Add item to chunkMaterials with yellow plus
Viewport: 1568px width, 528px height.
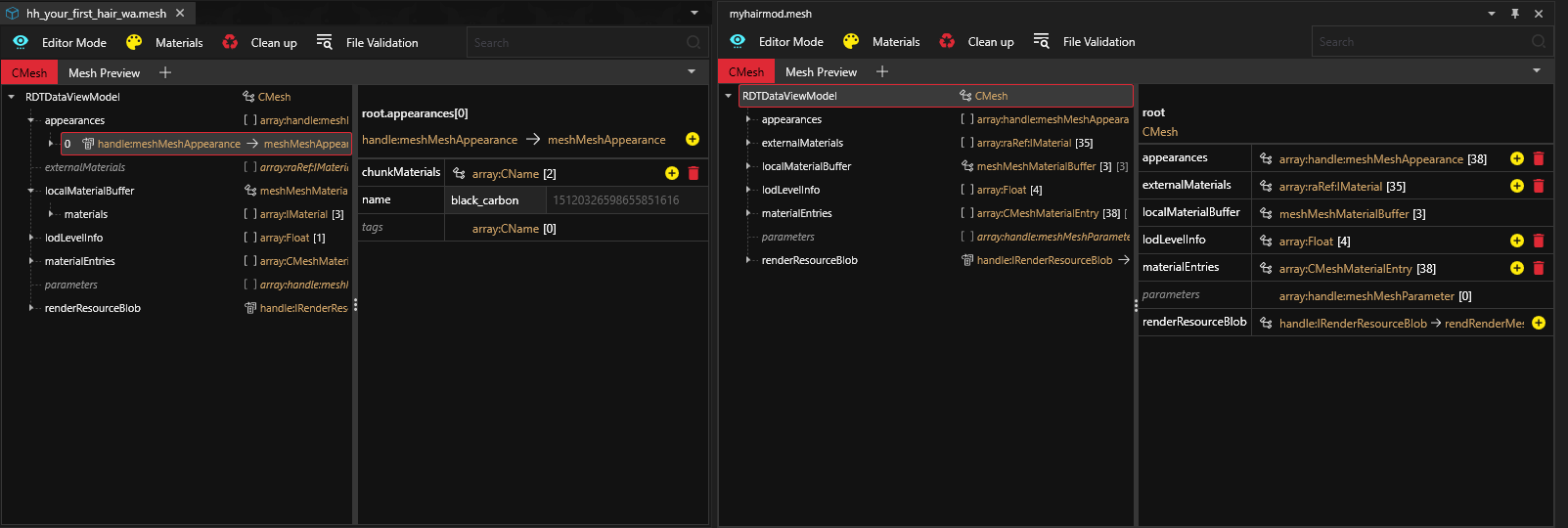click(x=672, y=173)
